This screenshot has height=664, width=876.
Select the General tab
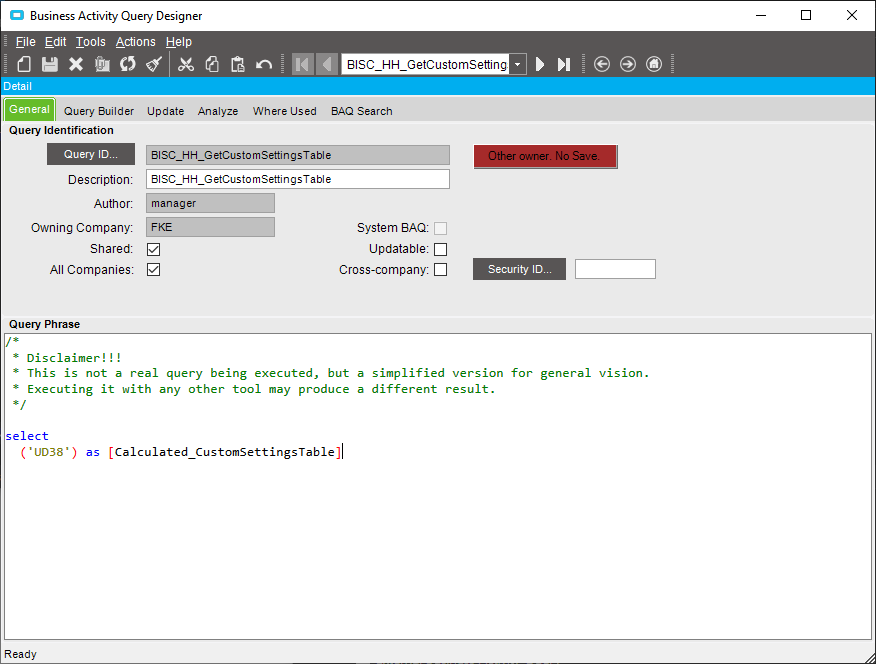click(29, 109)
